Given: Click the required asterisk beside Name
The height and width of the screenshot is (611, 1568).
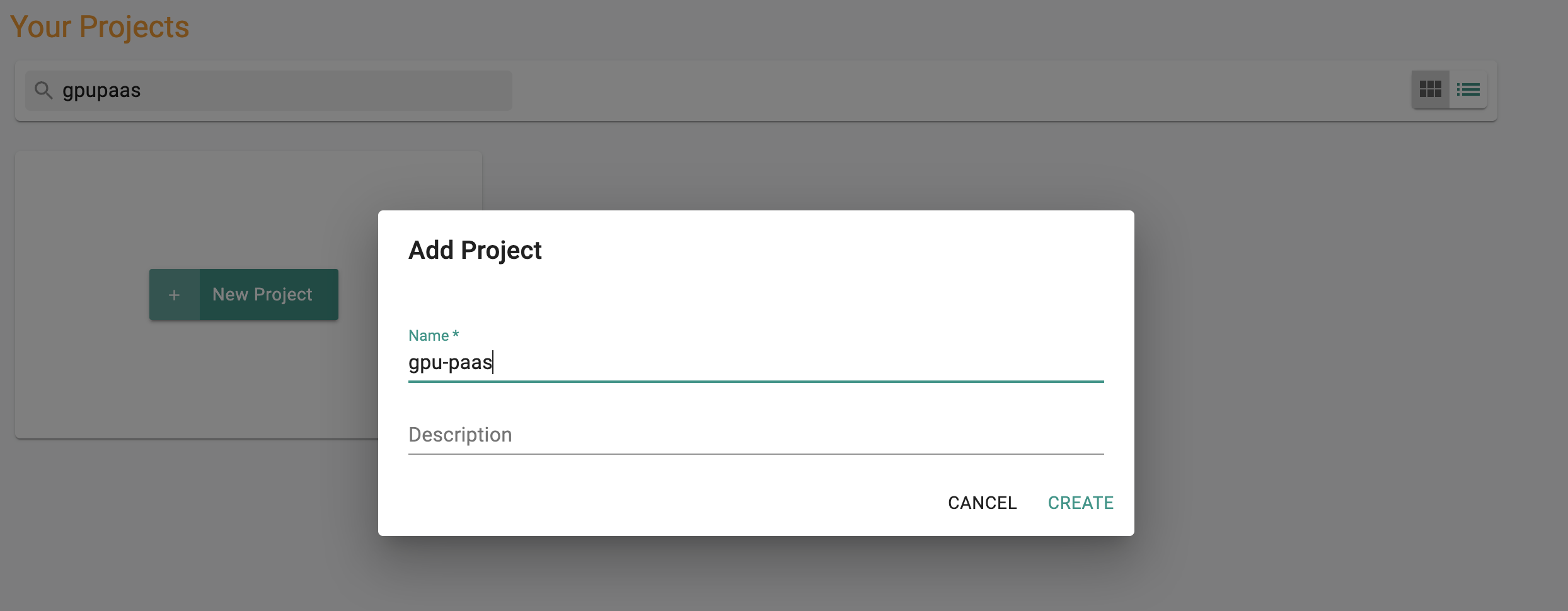Looking at the screenshot, I should 456,334.
